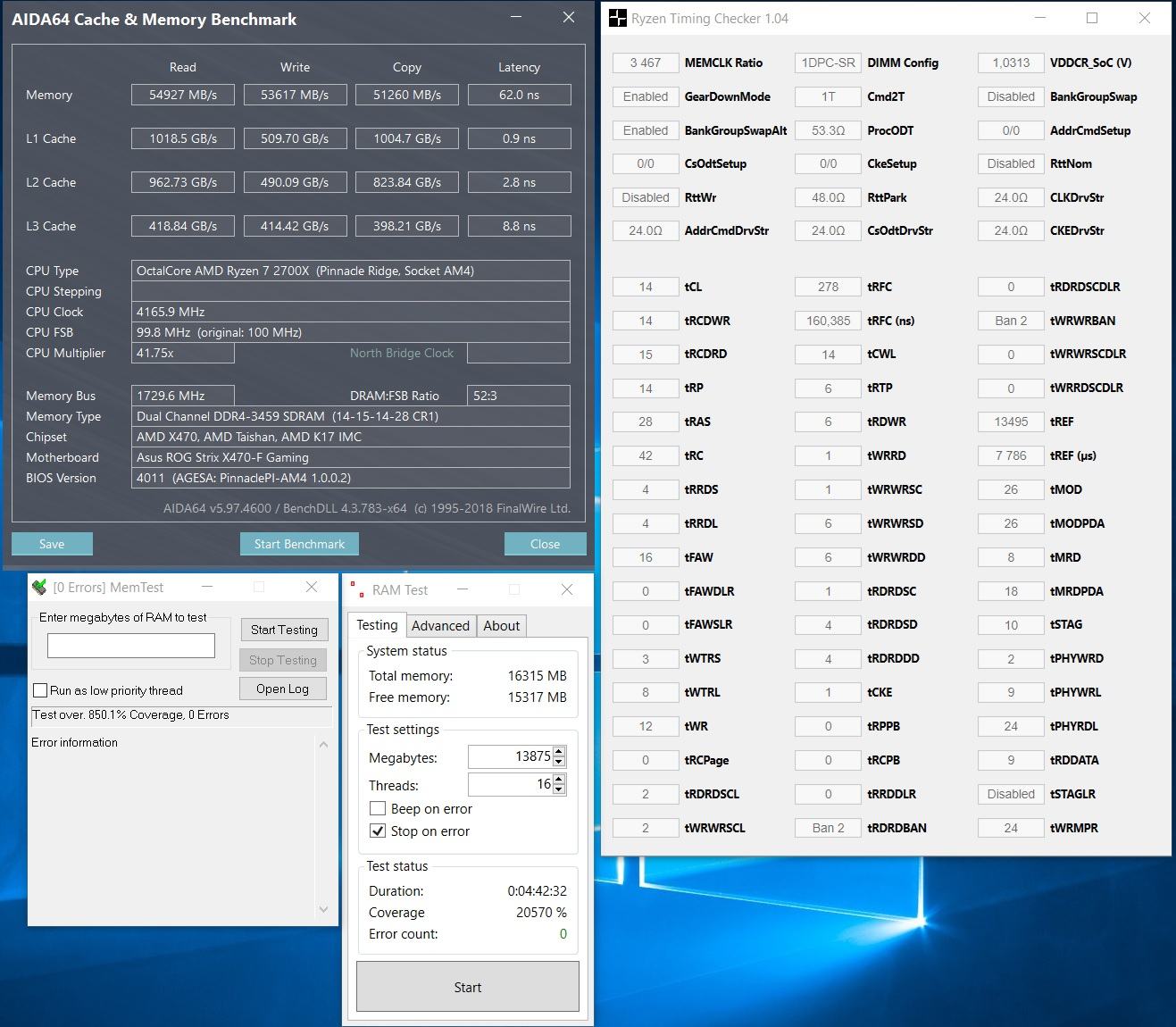
Task: Click Open Log in MemTest
Action: pos(282,689)
